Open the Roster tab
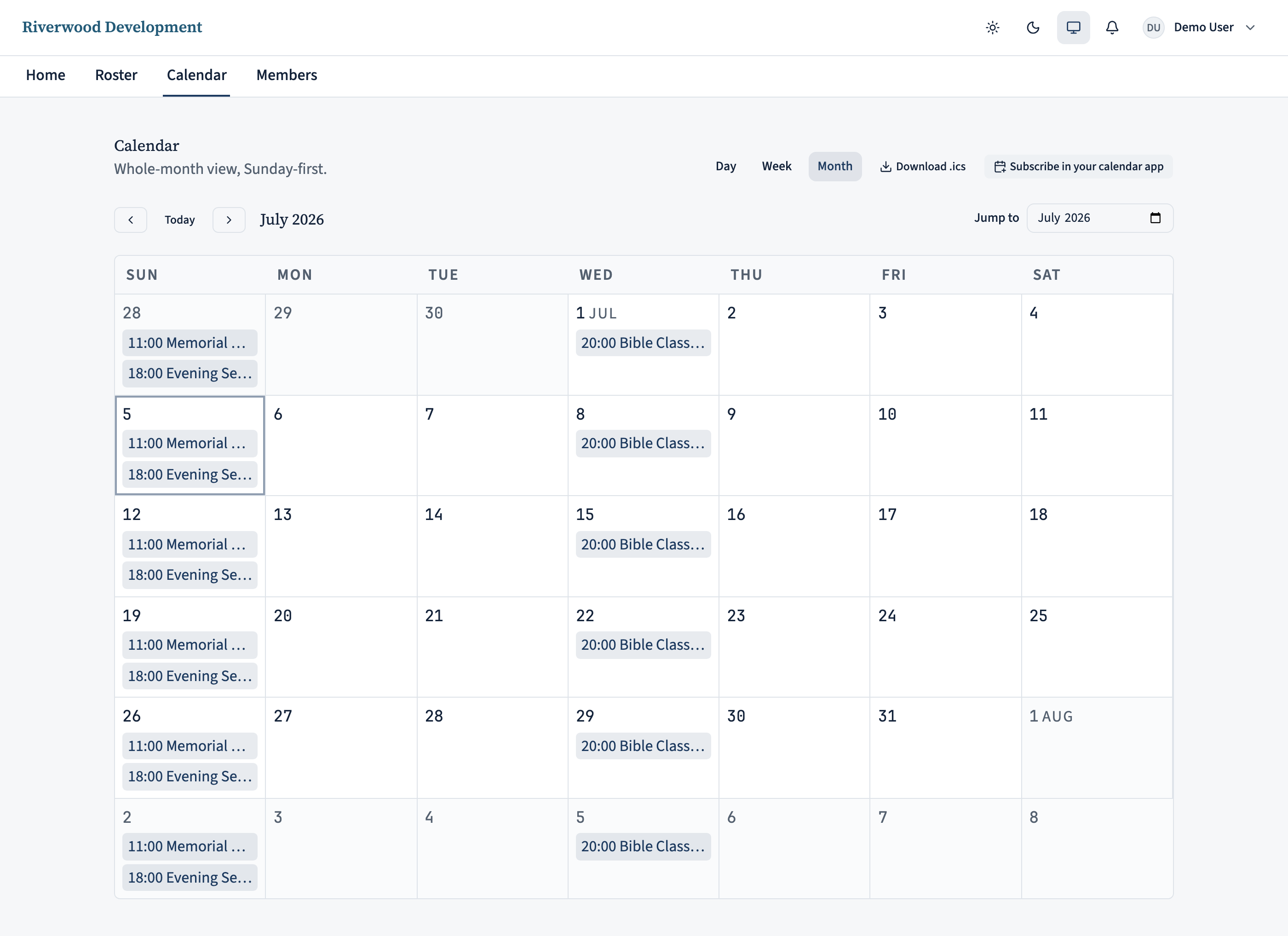This screenshot has height=936, width=1288. pyautogui.click(x=116, y=75)
